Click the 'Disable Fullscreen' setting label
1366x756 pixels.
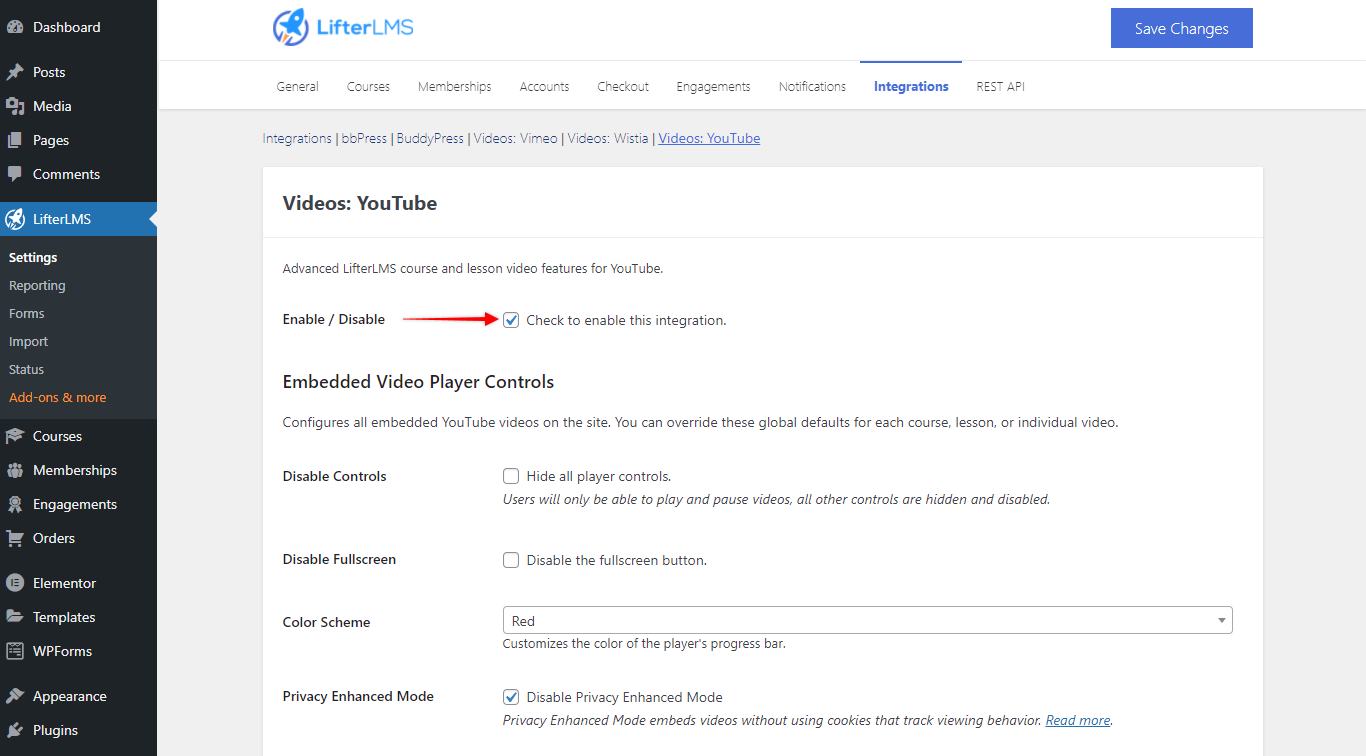point(339,559)
